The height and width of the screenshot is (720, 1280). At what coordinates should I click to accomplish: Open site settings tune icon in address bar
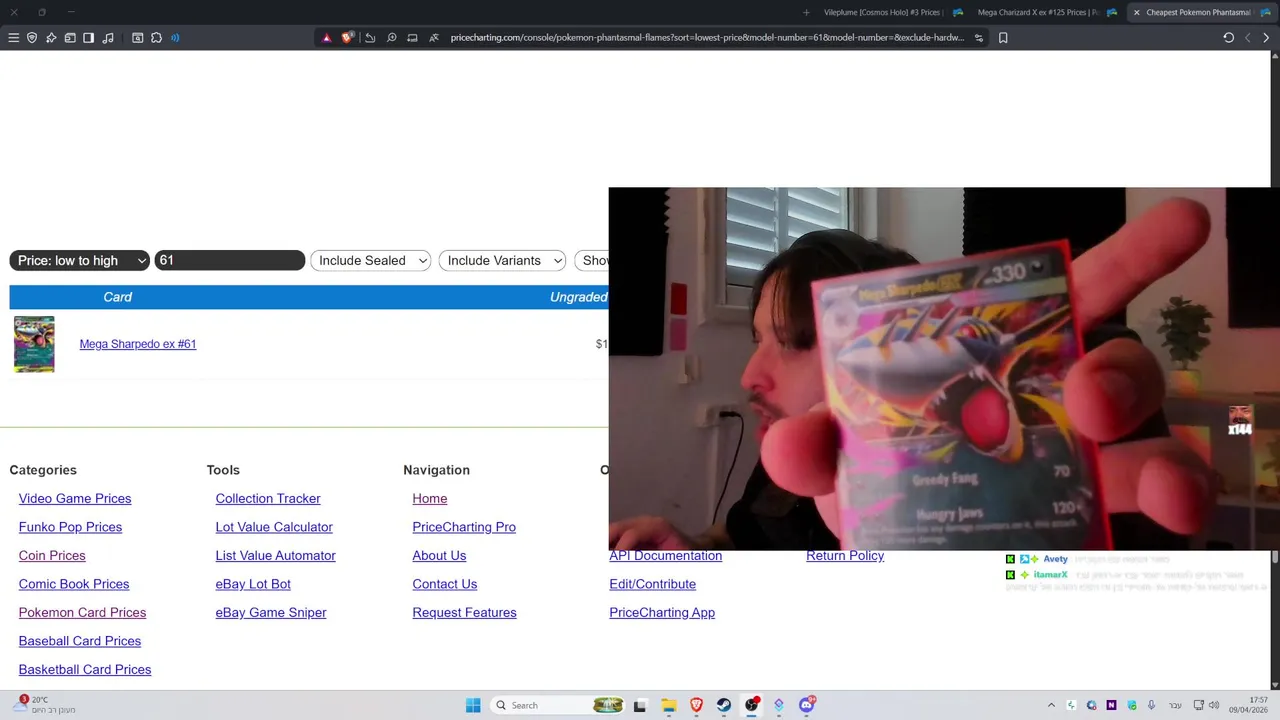click(979, 38)
